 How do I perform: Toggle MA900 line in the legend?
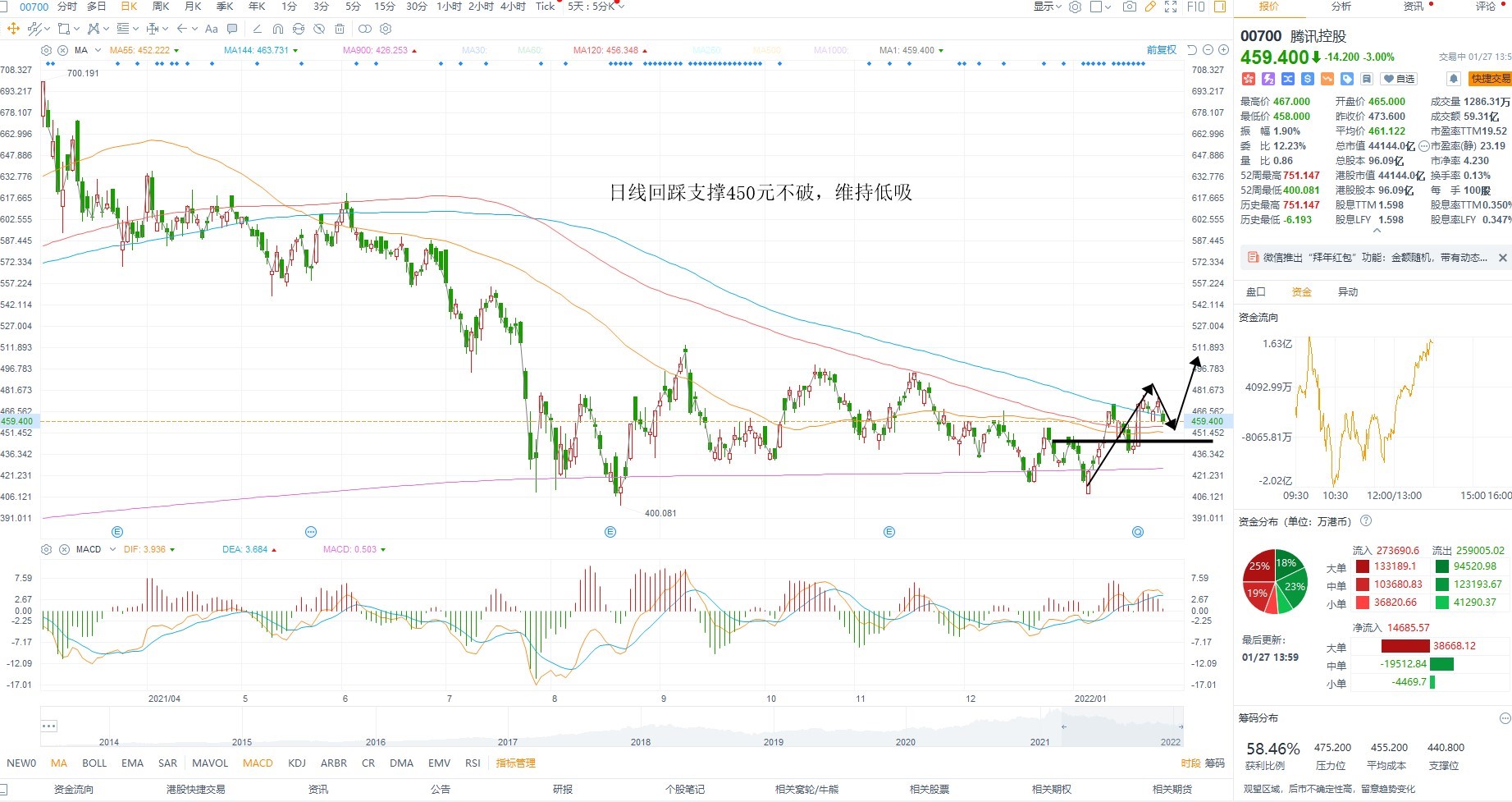click(x=379, y=50)
